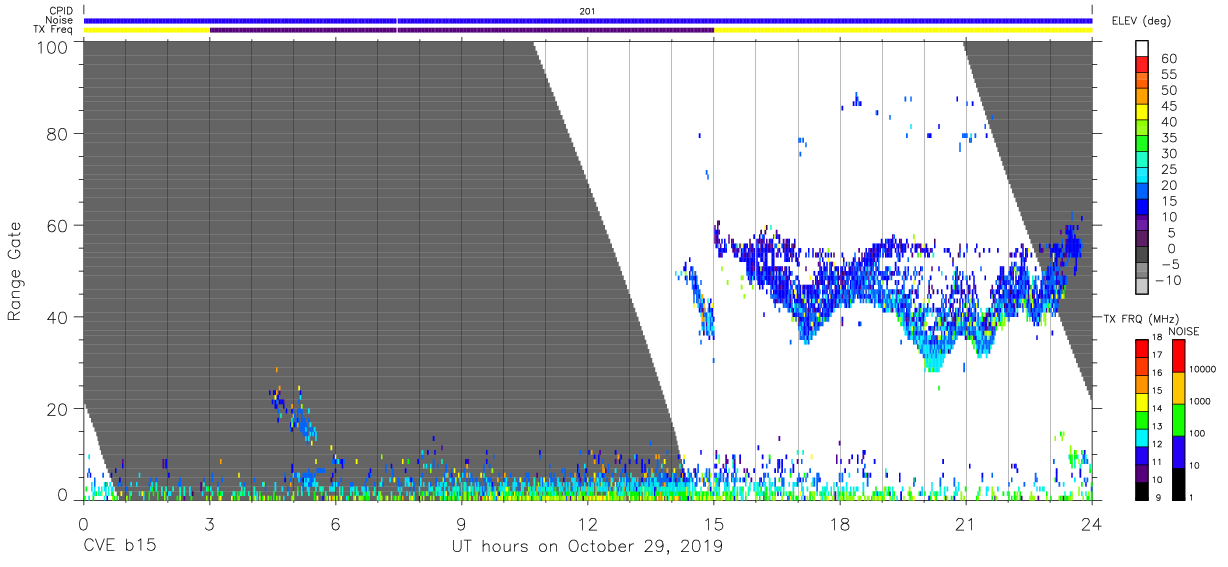Select the first yellow TX Freq segment before hour 3

click(147, 30)
